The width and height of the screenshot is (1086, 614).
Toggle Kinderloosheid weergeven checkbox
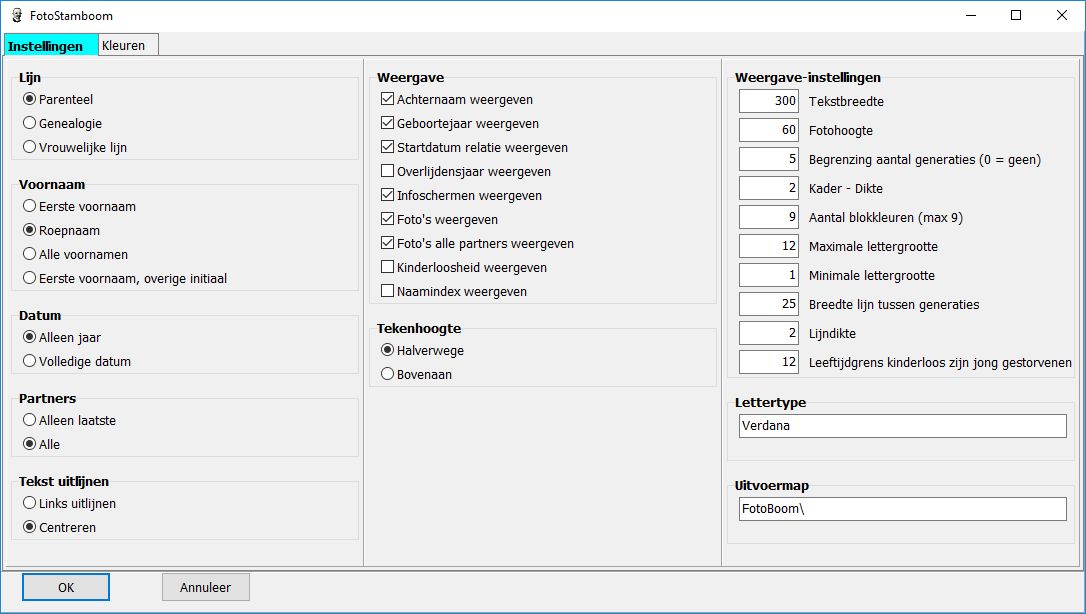[388, 267]
